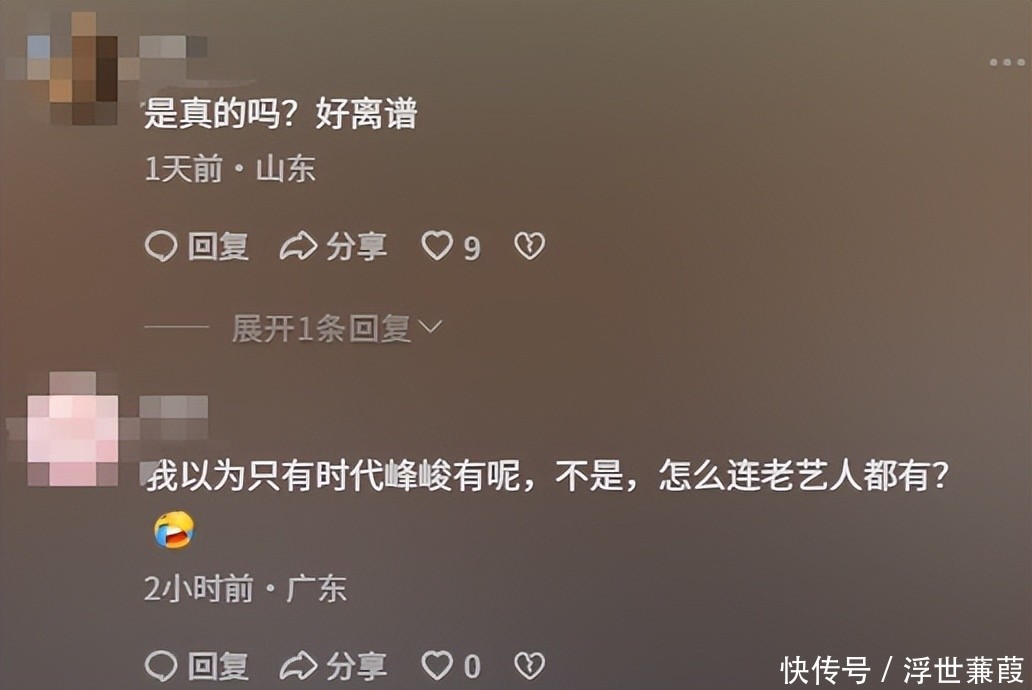Click 分享 text under second comment

357,666
